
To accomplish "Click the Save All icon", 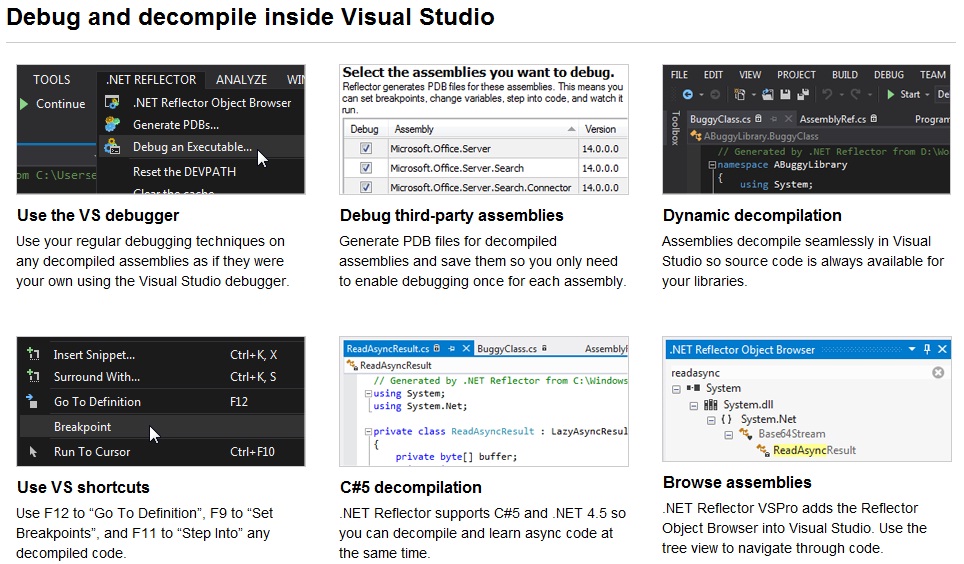I will (x=803, y=94).
